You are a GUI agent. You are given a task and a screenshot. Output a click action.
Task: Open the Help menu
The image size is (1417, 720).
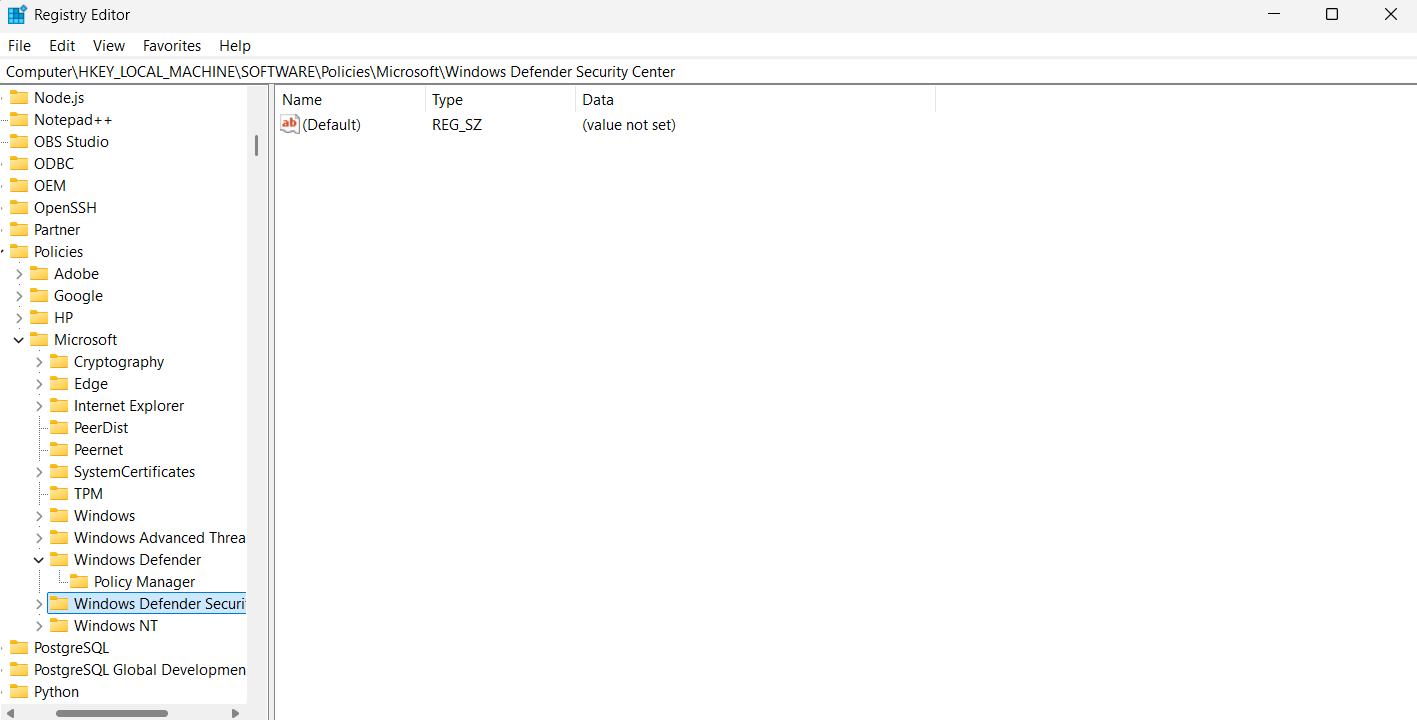pyautogui.click(x=235, y=46)
